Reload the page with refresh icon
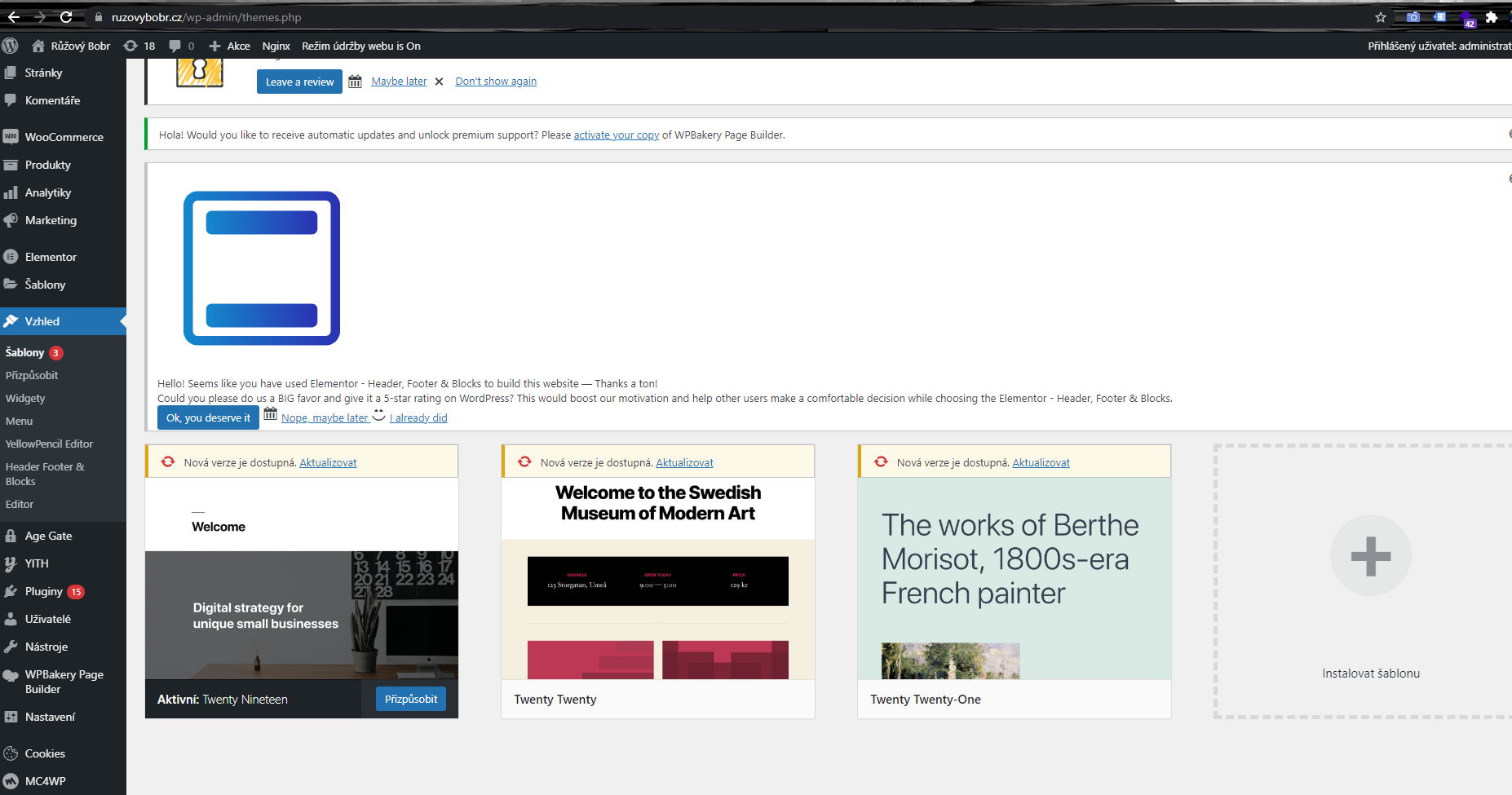Screen dimensions: 1512x795 point(66,17)
